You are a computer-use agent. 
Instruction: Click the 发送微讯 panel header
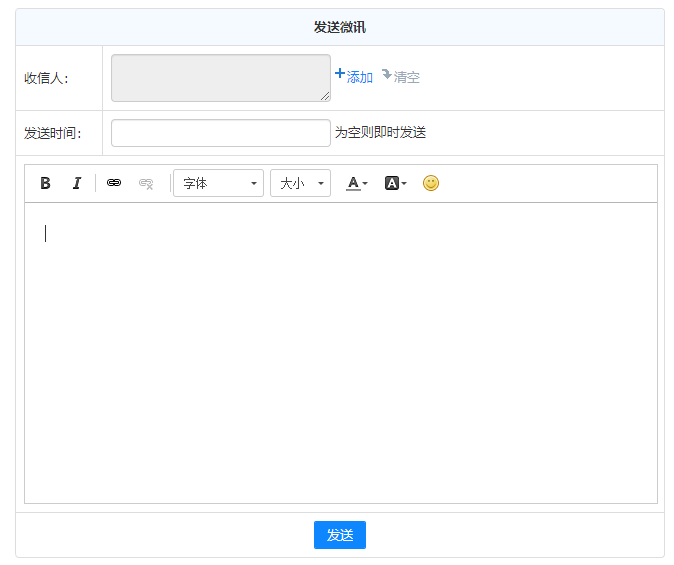pyautogui.click(x=340, y=27)
